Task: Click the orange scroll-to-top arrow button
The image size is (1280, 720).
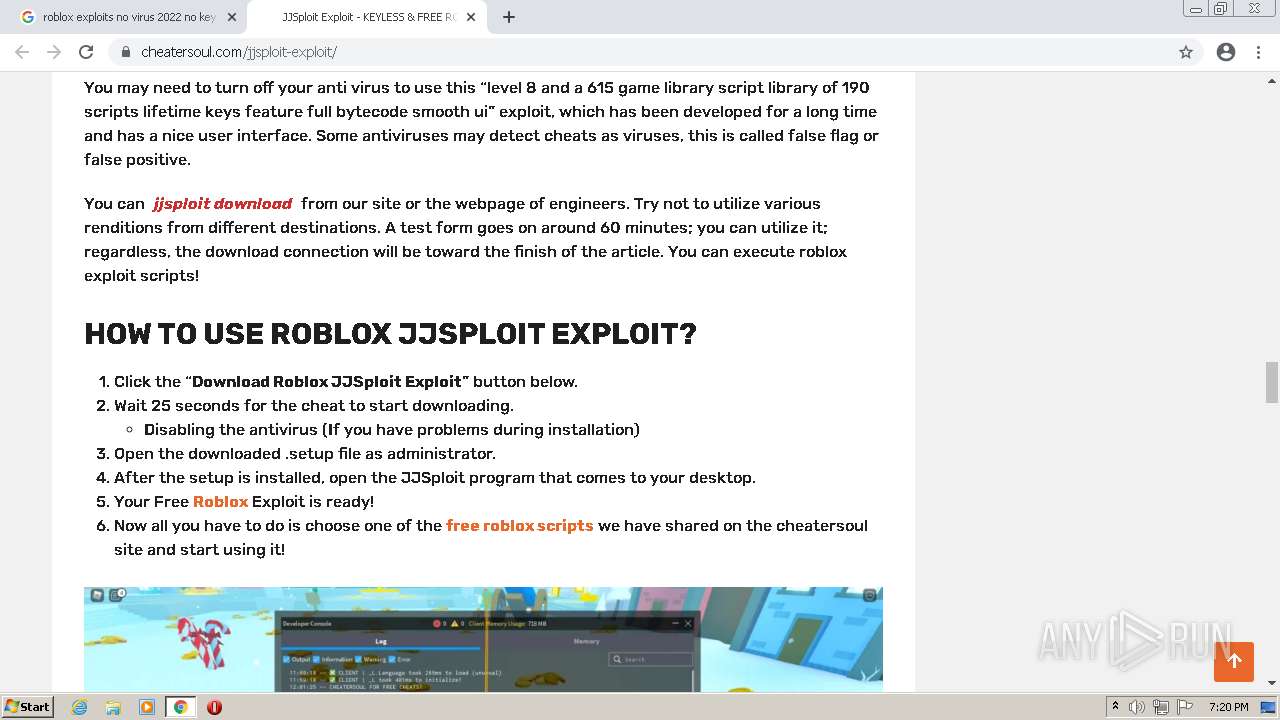Action: tap(1234, 662)
